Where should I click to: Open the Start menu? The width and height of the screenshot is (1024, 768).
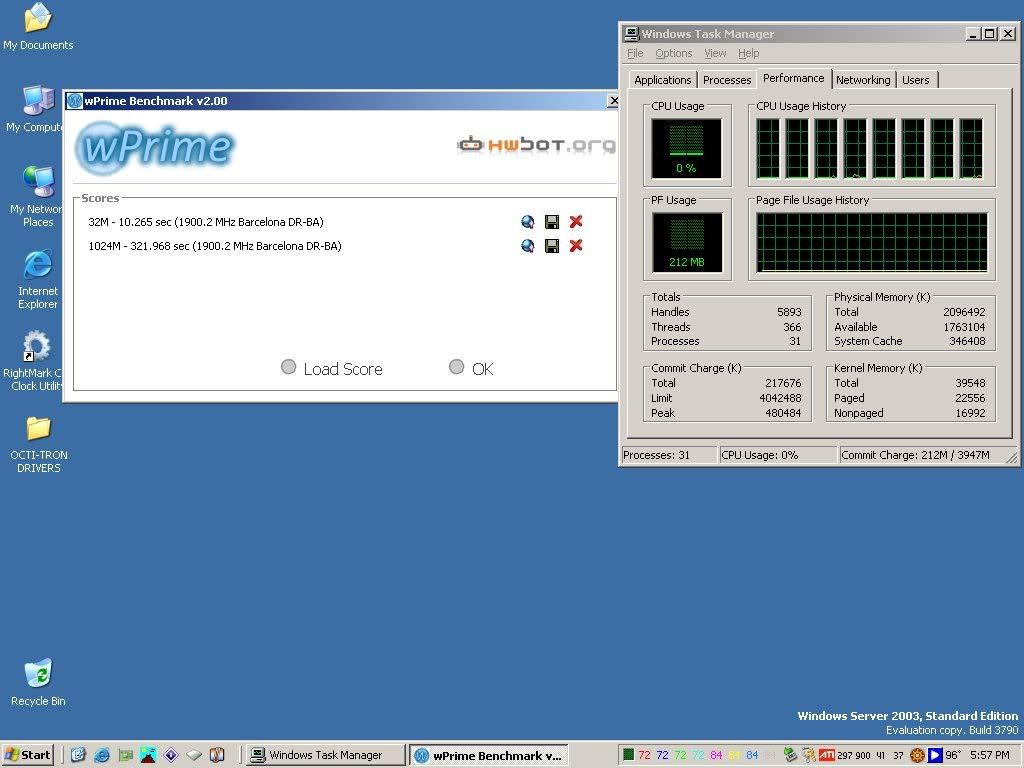pos(27,755)
